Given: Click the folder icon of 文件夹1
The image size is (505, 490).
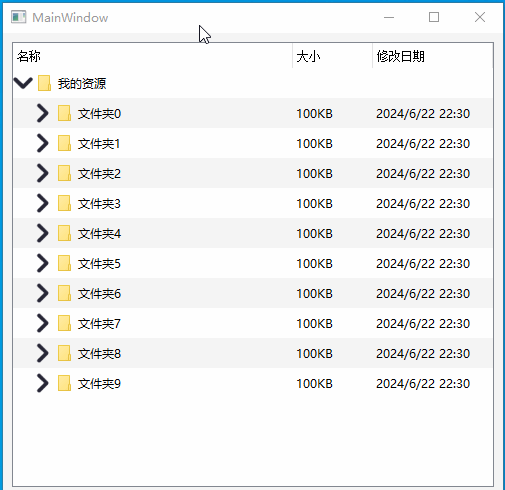Looking at the screenshot, I should pyautogui.click(x=64, y=143).
